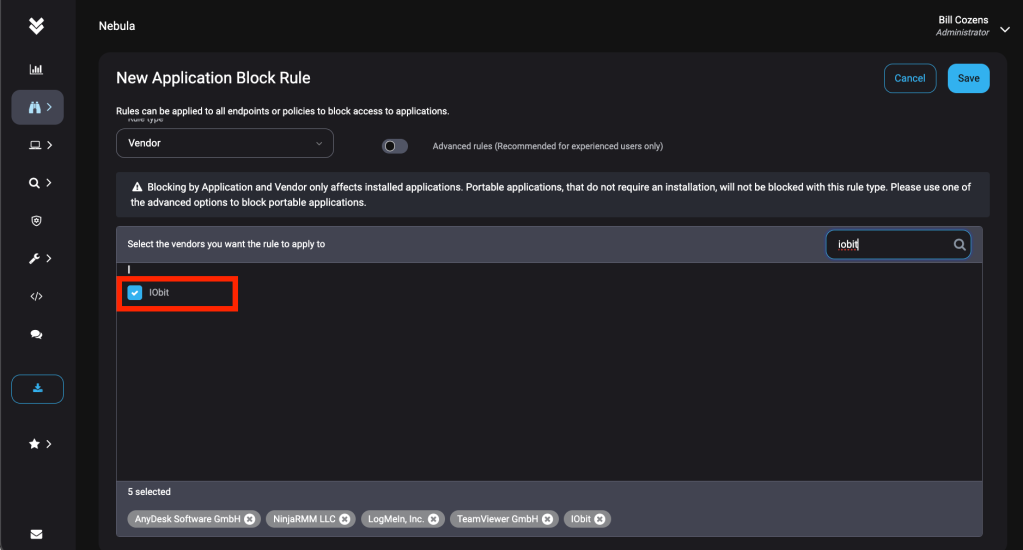1023x550 pixels.
Task: Open the Vendor rule type dropdown
Action: tap(224, 143)
